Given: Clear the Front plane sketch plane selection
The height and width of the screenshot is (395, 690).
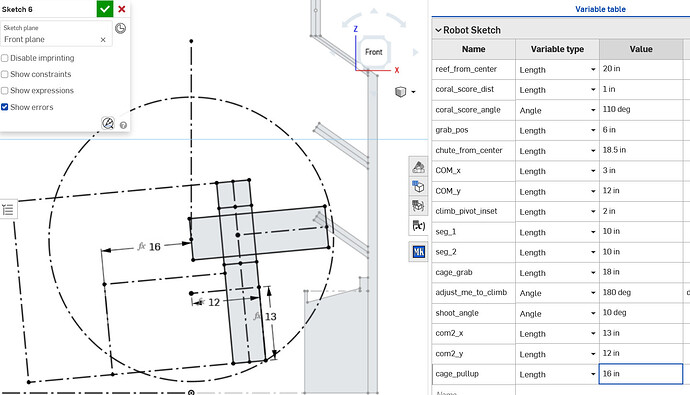Looking at the screenshot, I should [x=103, y=40].
